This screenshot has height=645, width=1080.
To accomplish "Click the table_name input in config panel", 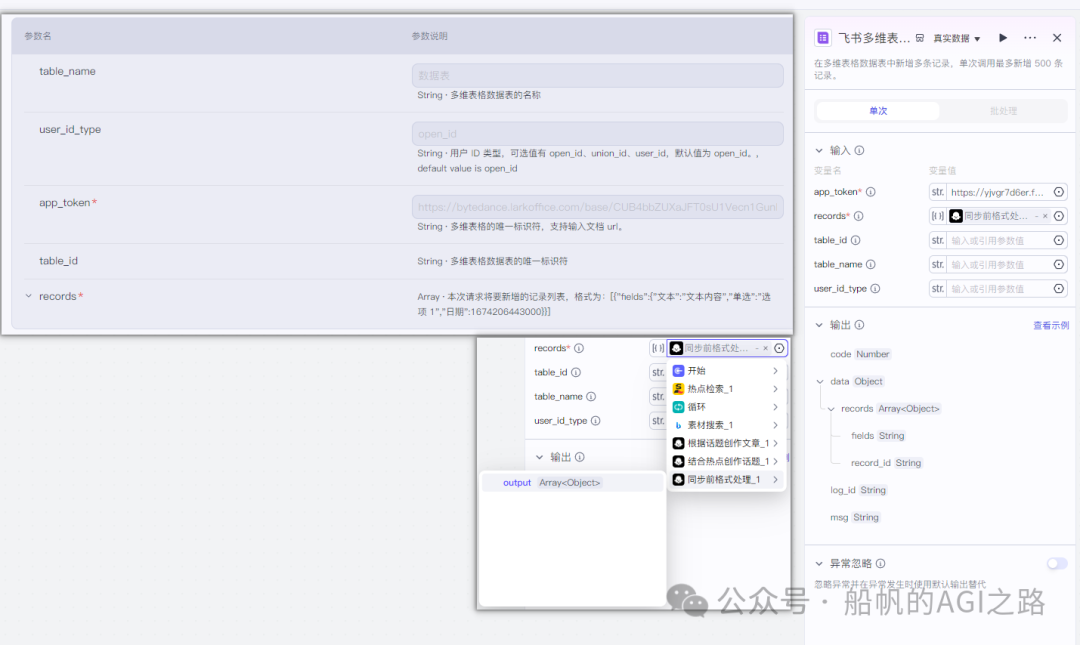I will coord(999,265).
